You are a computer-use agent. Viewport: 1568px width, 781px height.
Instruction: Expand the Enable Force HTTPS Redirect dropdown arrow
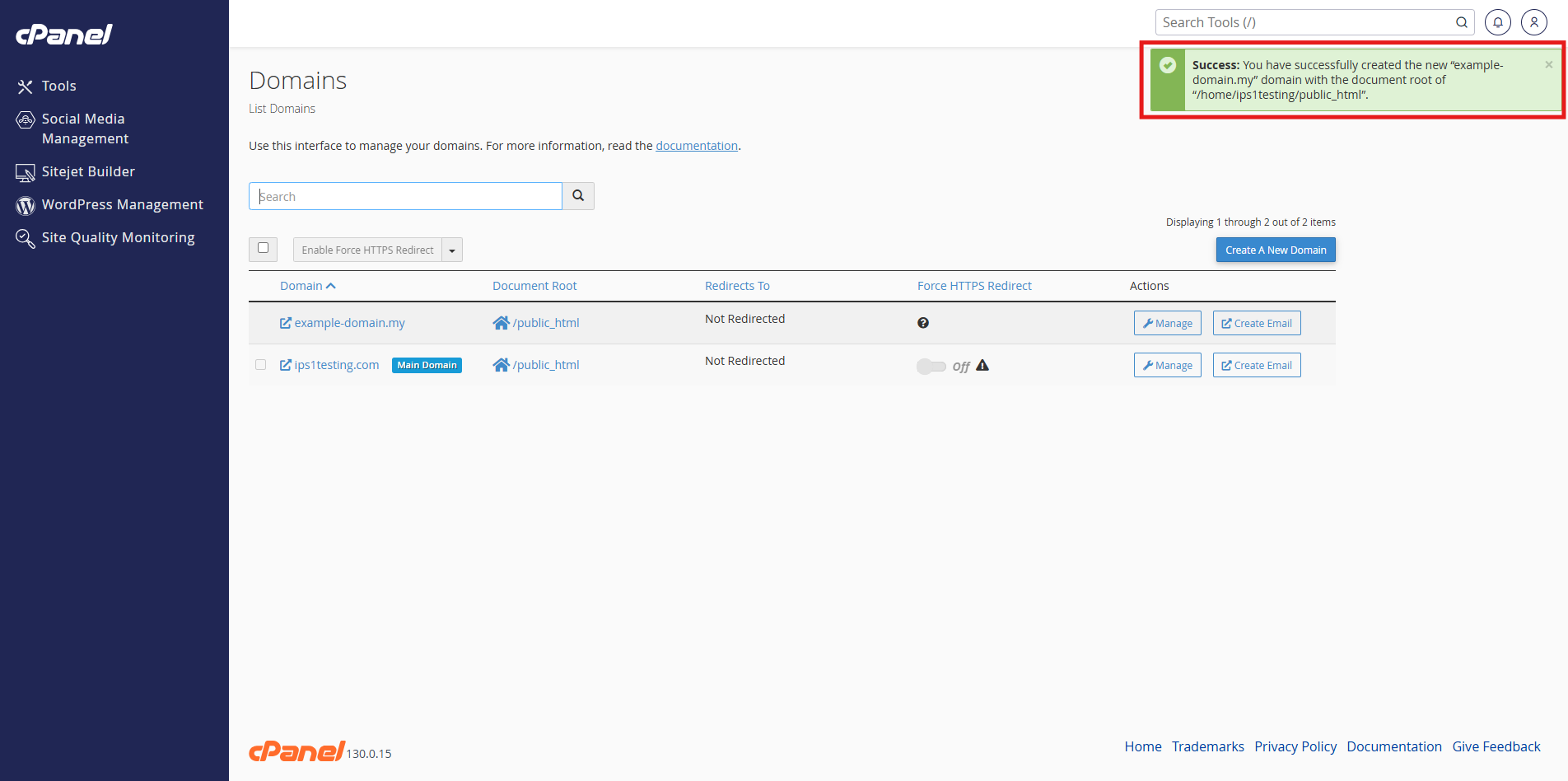[452, 250]
